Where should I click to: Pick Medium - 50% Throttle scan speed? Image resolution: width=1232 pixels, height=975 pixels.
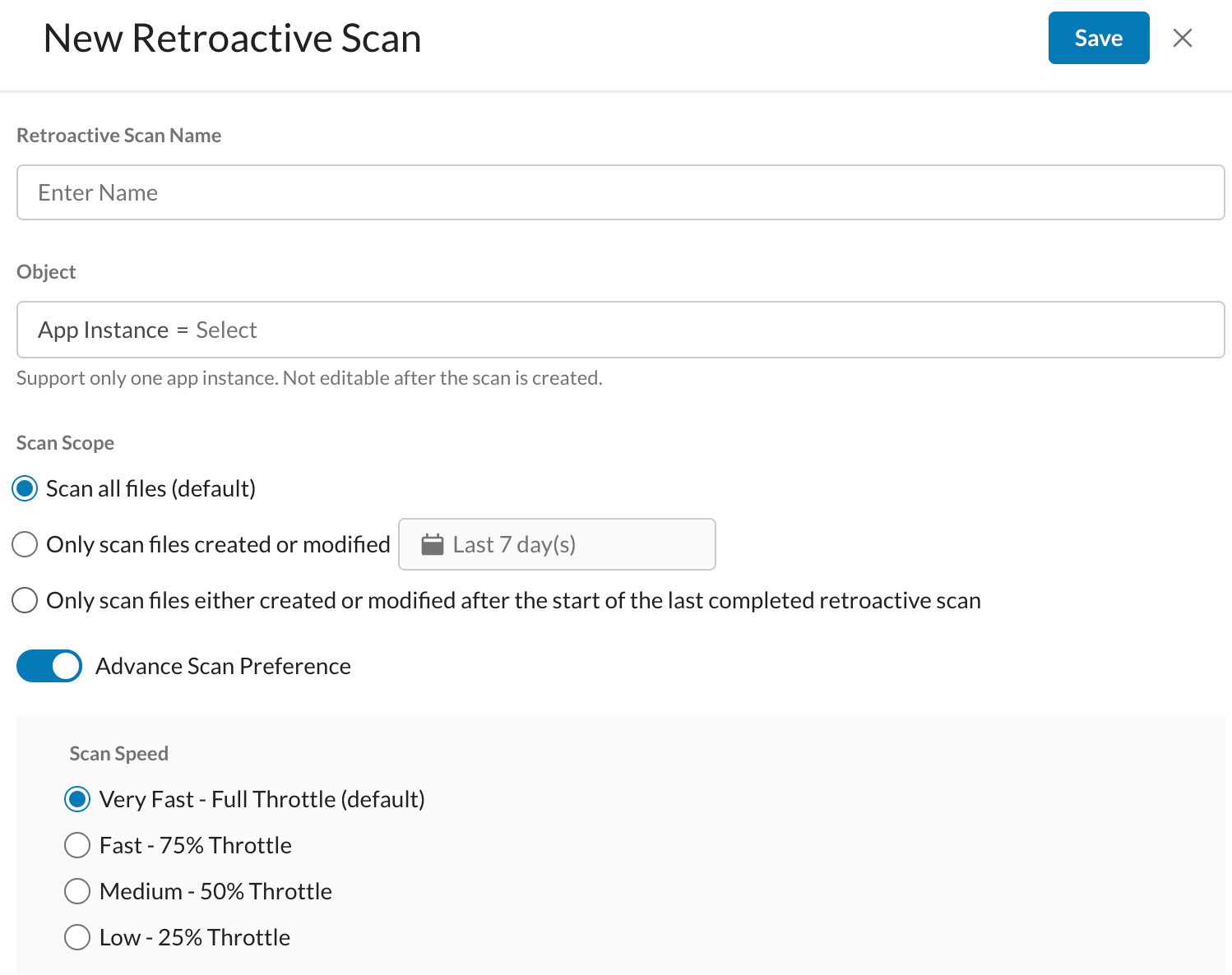[x=77, y=891]
